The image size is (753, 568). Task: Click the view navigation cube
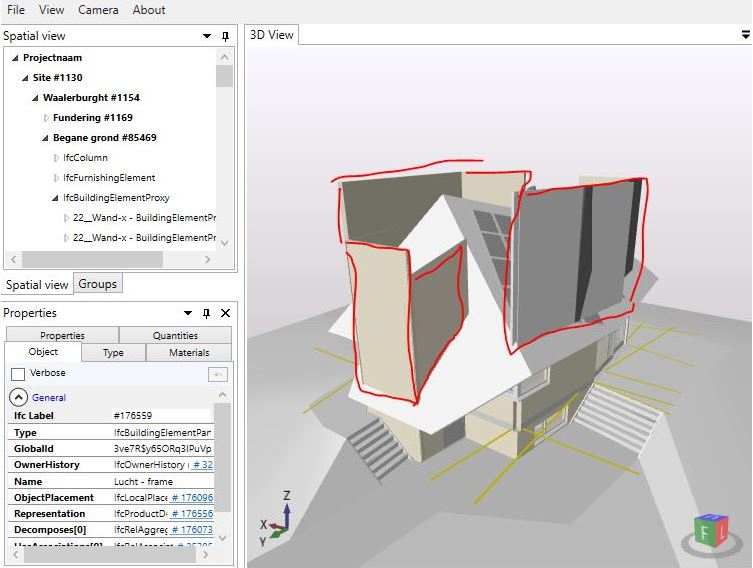(x=711, y=532)
